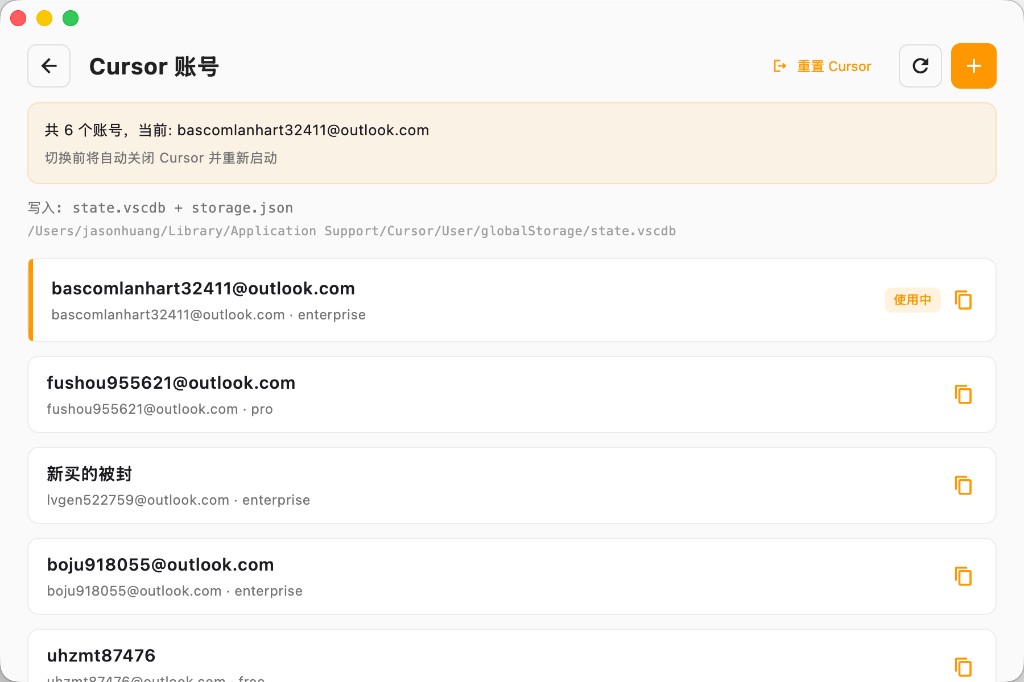Copy the 新买的被封 account using its copy icon
Screen dimensions: 1024x682
[x=963, y=485]
